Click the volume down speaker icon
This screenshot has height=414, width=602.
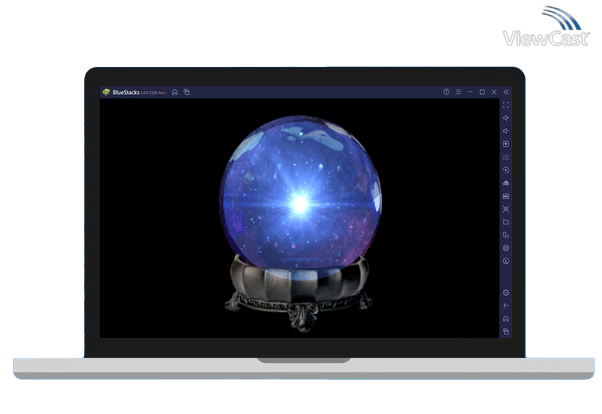point(506,131)
